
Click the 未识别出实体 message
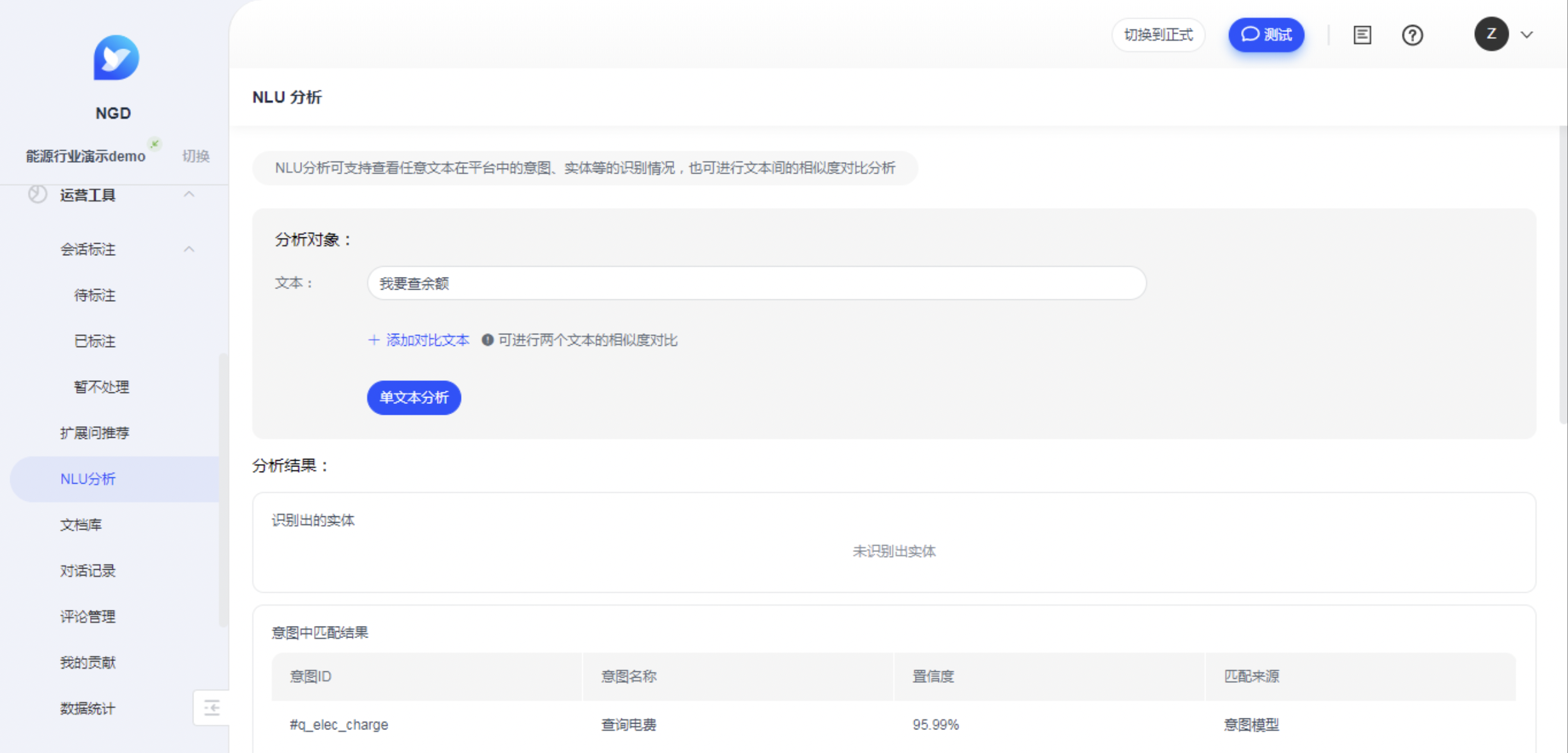pos(894,551)
